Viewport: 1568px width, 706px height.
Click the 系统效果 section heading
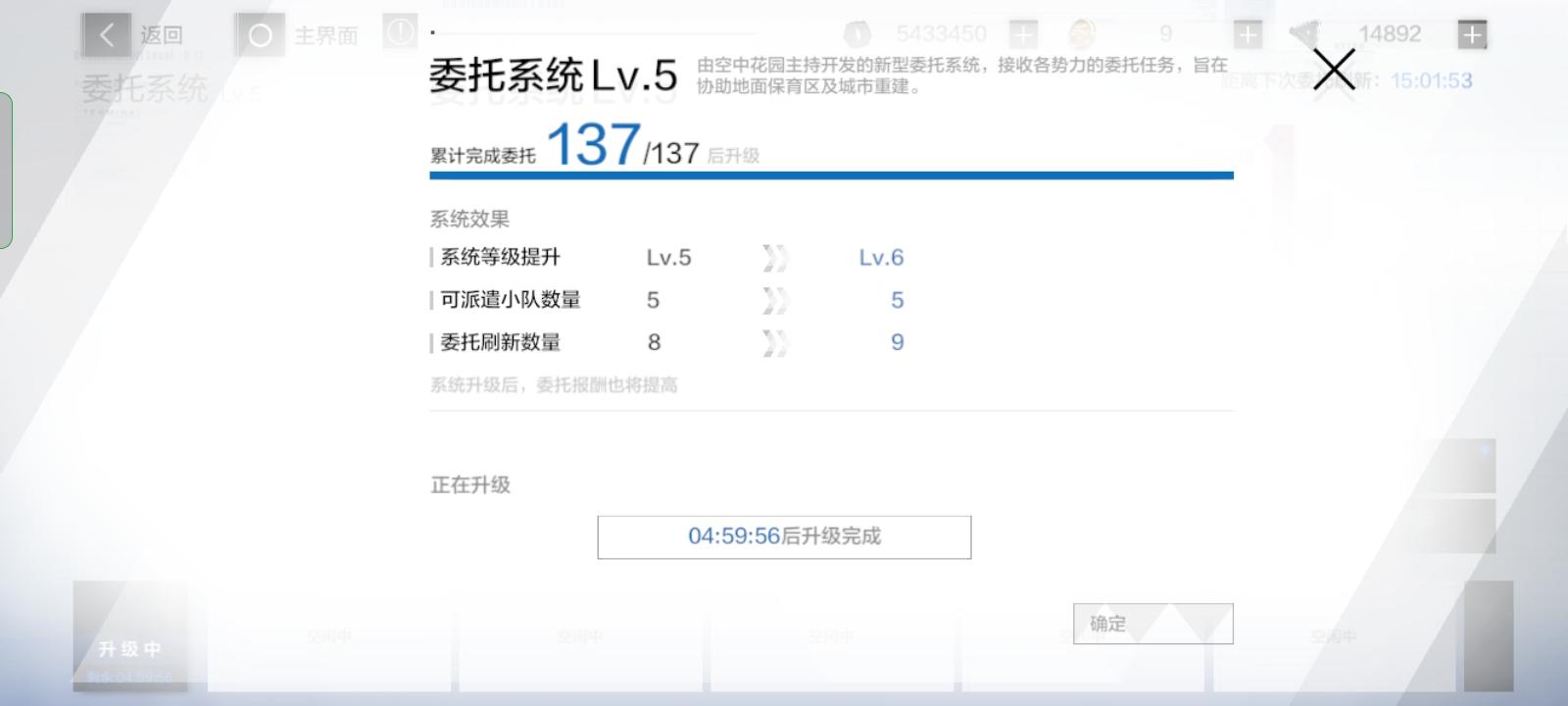[469, 219]
